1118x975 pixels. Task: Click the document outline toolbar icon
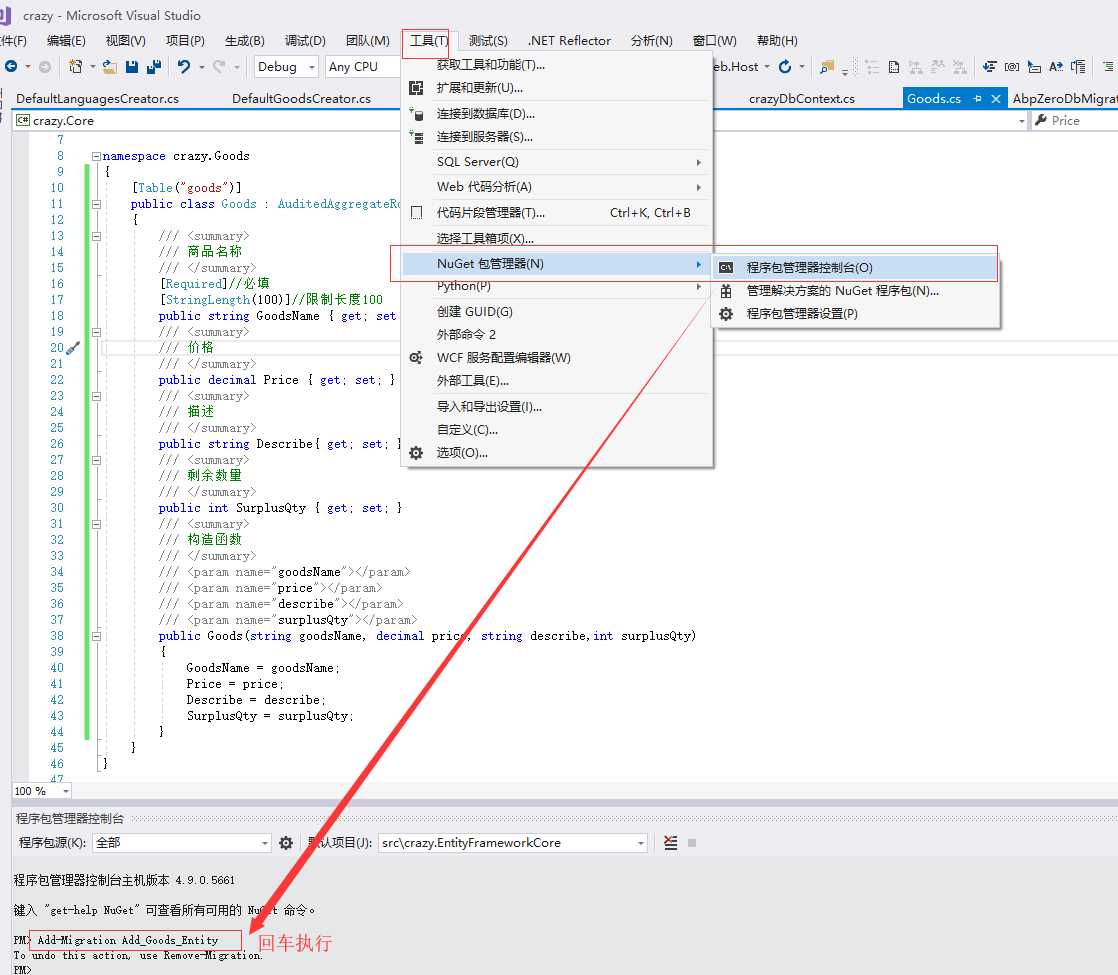coord(1078,66)
